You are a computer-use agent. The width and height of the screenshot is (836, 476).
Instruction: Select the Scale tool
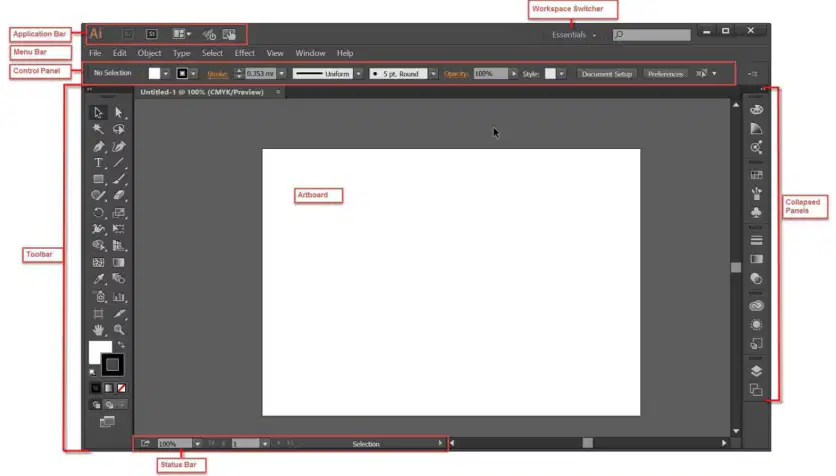point(118,213)
